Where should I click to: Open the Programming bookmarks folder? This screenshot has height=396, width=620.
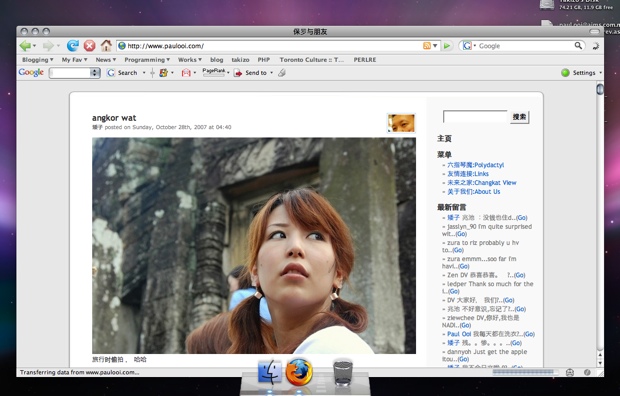[x=147, y=60]
